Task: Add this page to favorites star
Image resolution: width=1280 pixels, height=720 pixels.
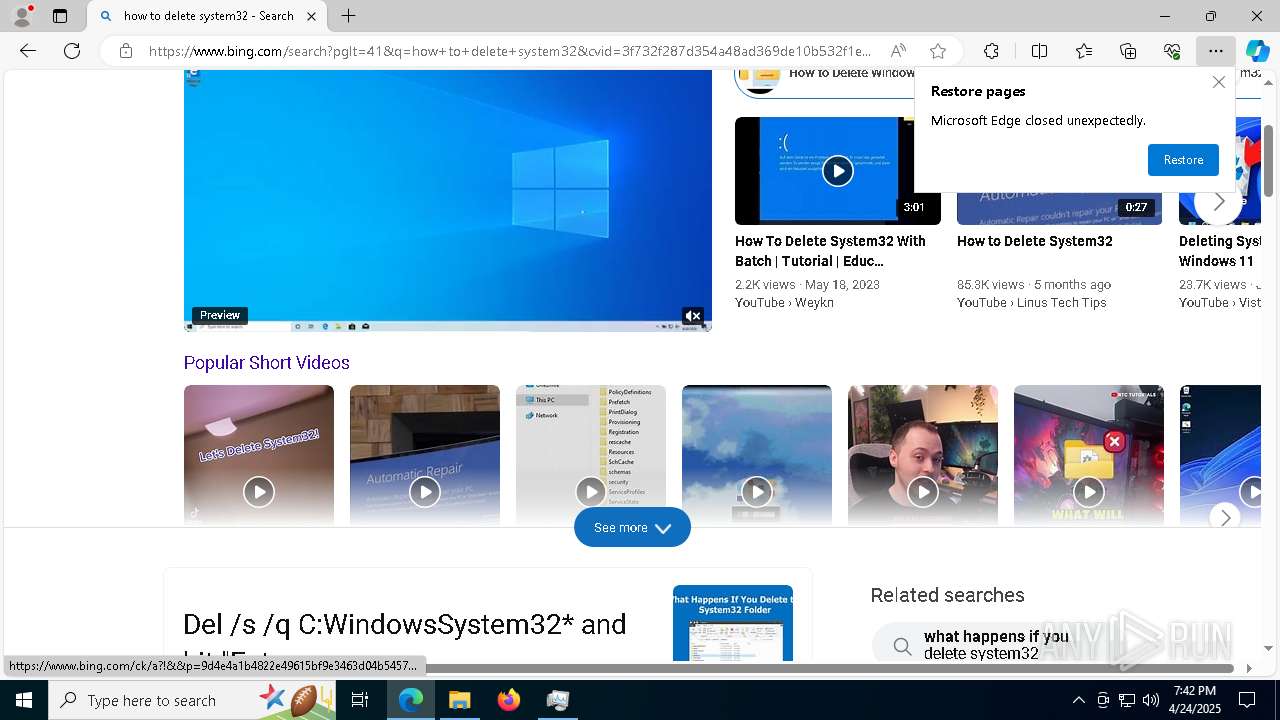Action: pos(937,51)
